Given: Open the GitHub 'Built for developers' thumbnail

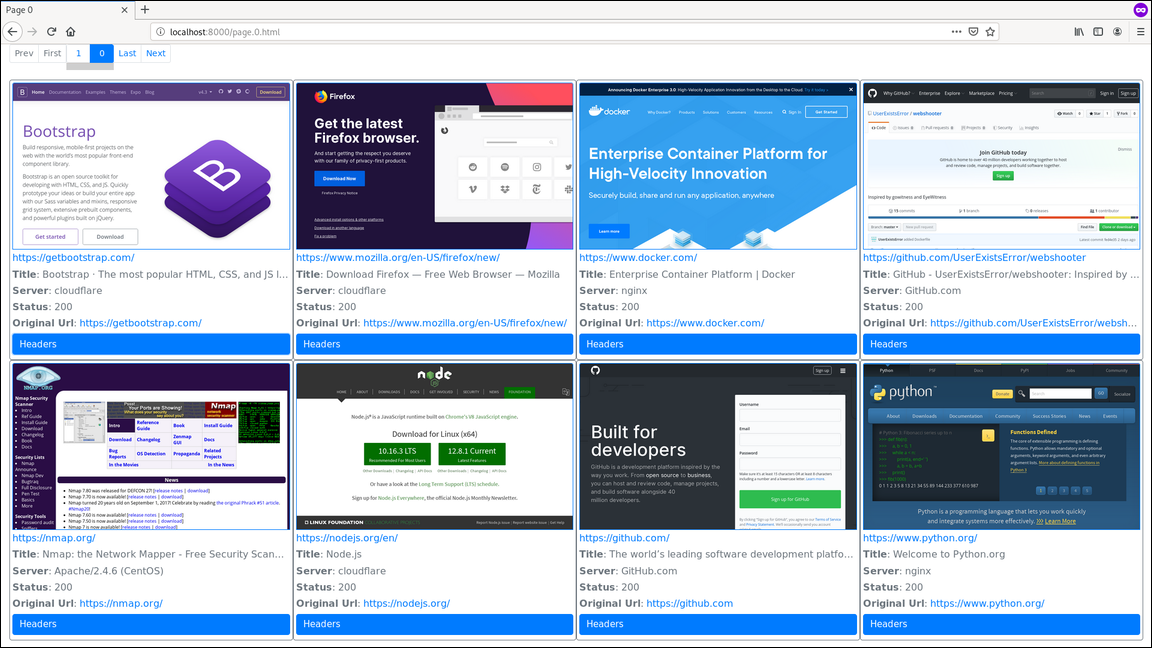Looking at the screenshot, I should coord(718,446).
